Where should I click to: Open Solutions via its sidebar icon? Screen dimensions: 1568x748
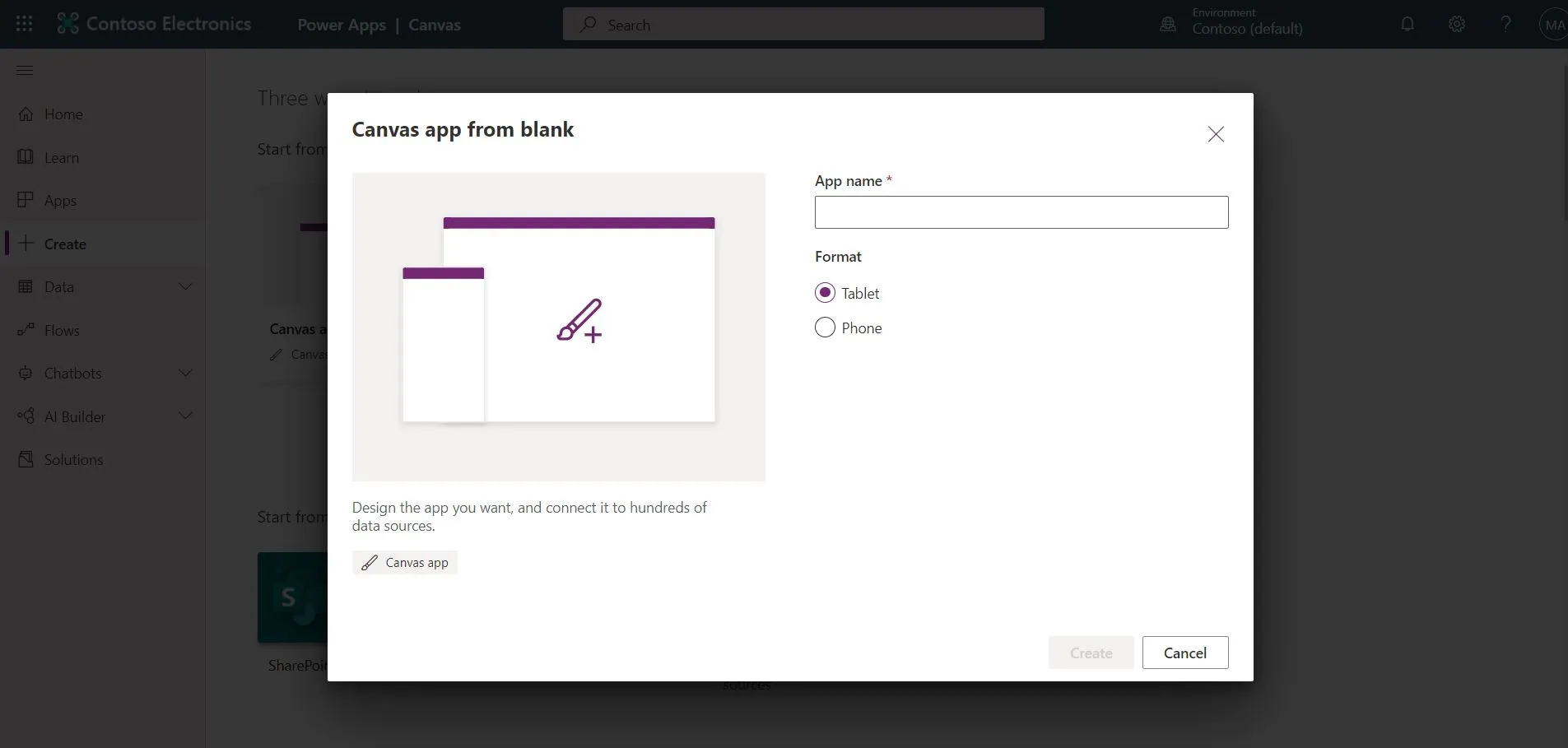[x=26, y=458]
